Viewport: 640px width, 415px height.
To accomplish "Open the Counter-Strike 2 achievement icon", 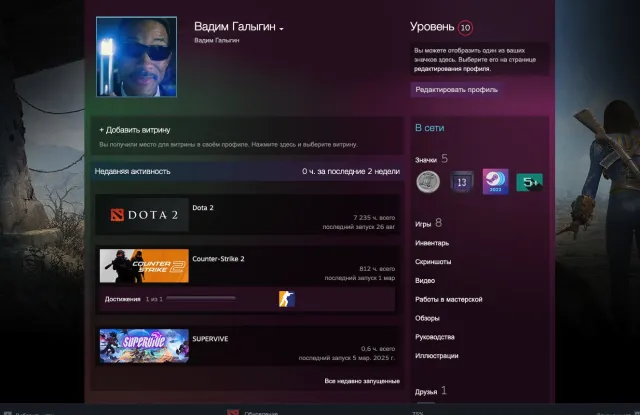I will (287, 299).
